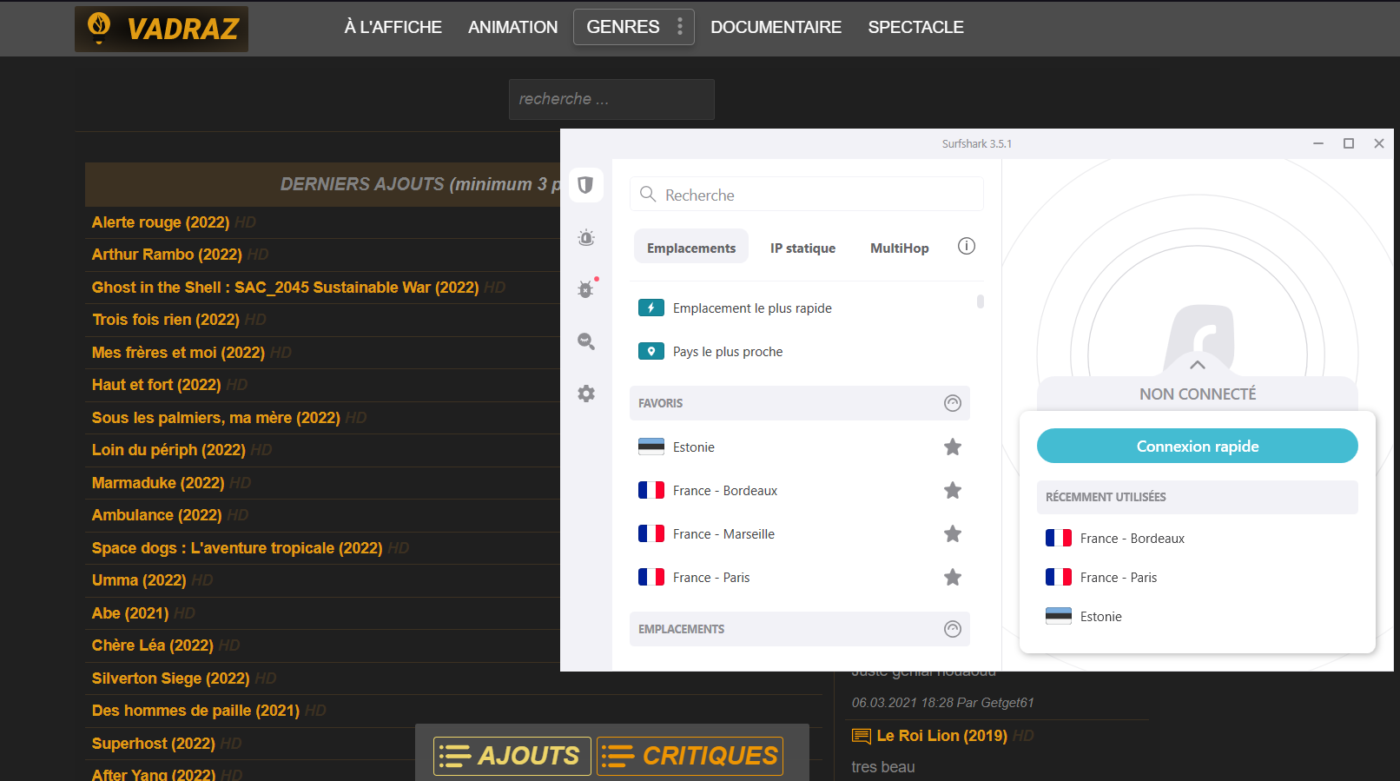This screenshot has width=1400, height=781.
Task: Open Le Roi Lion (2019) review link
Action: [x=942, y=735]
